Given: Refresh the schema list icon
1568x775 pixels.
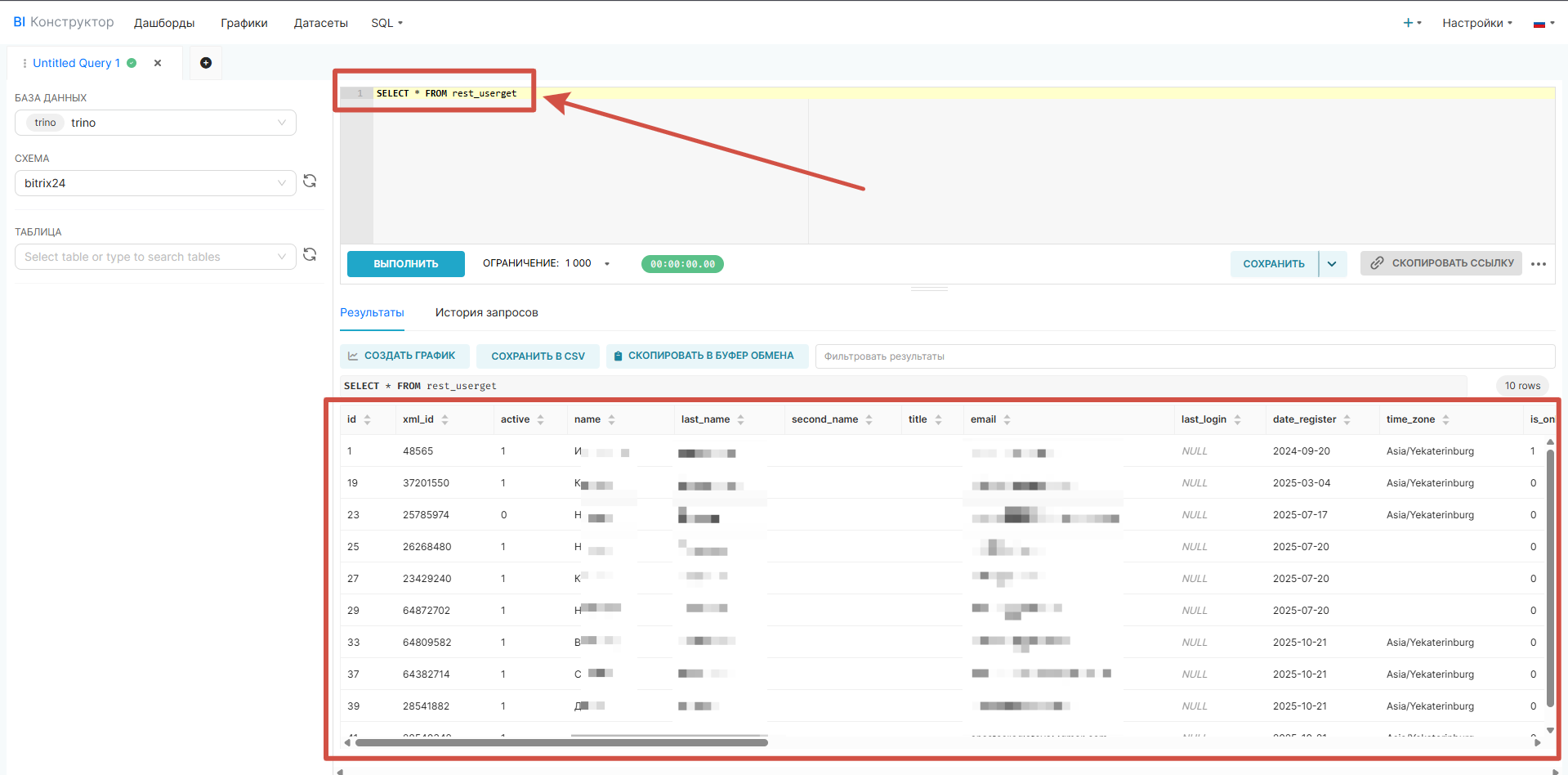Looking at the screenshot, I should 310,181.
